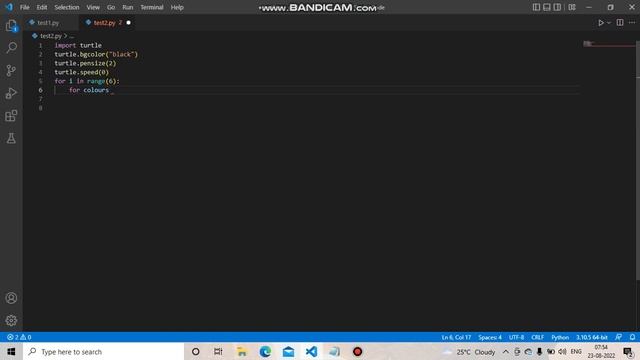Switch to the test1.py tab
This screenshot has height=360, width=640.
48,23
